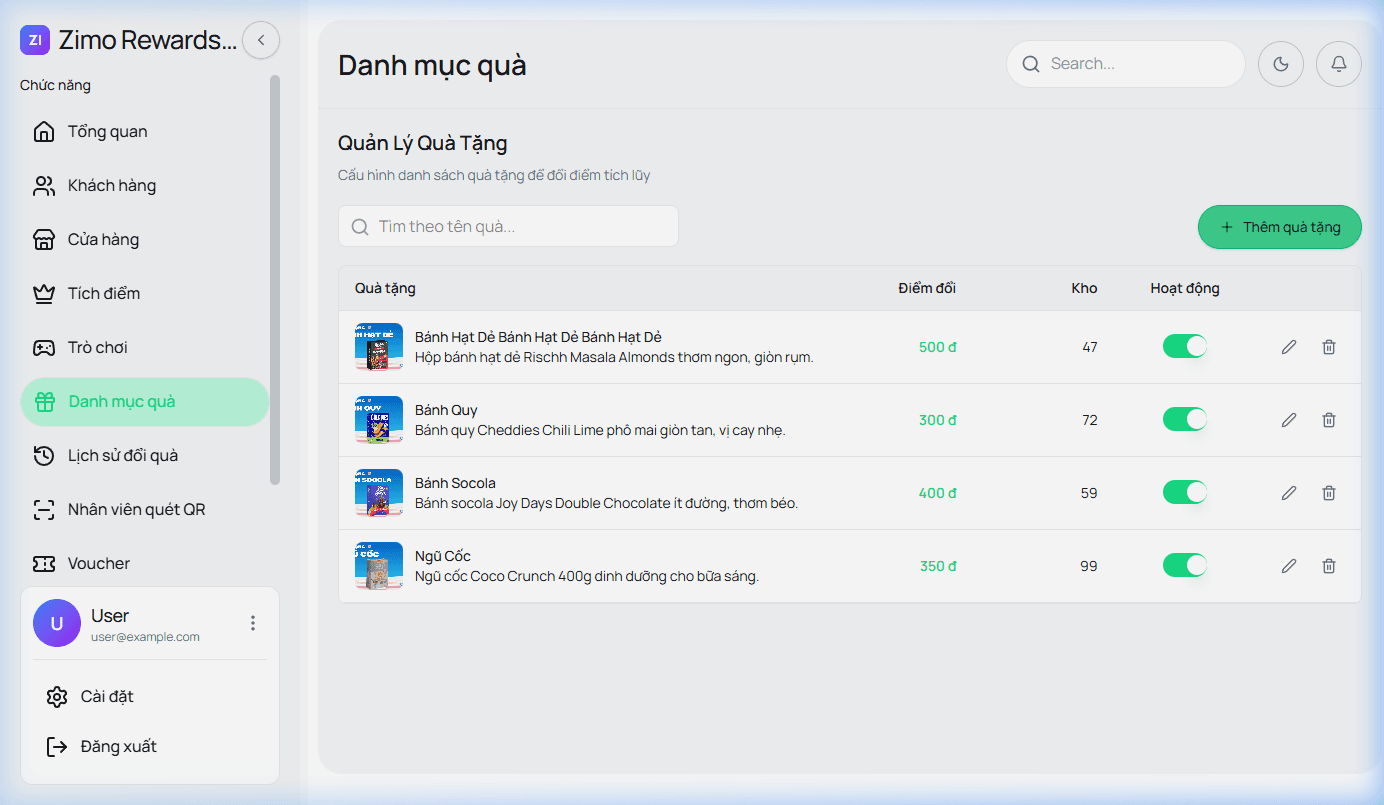The image size is (1384, 805).
Task: Toggle Ngũ Cốc active status
Action: [1185, 566]
